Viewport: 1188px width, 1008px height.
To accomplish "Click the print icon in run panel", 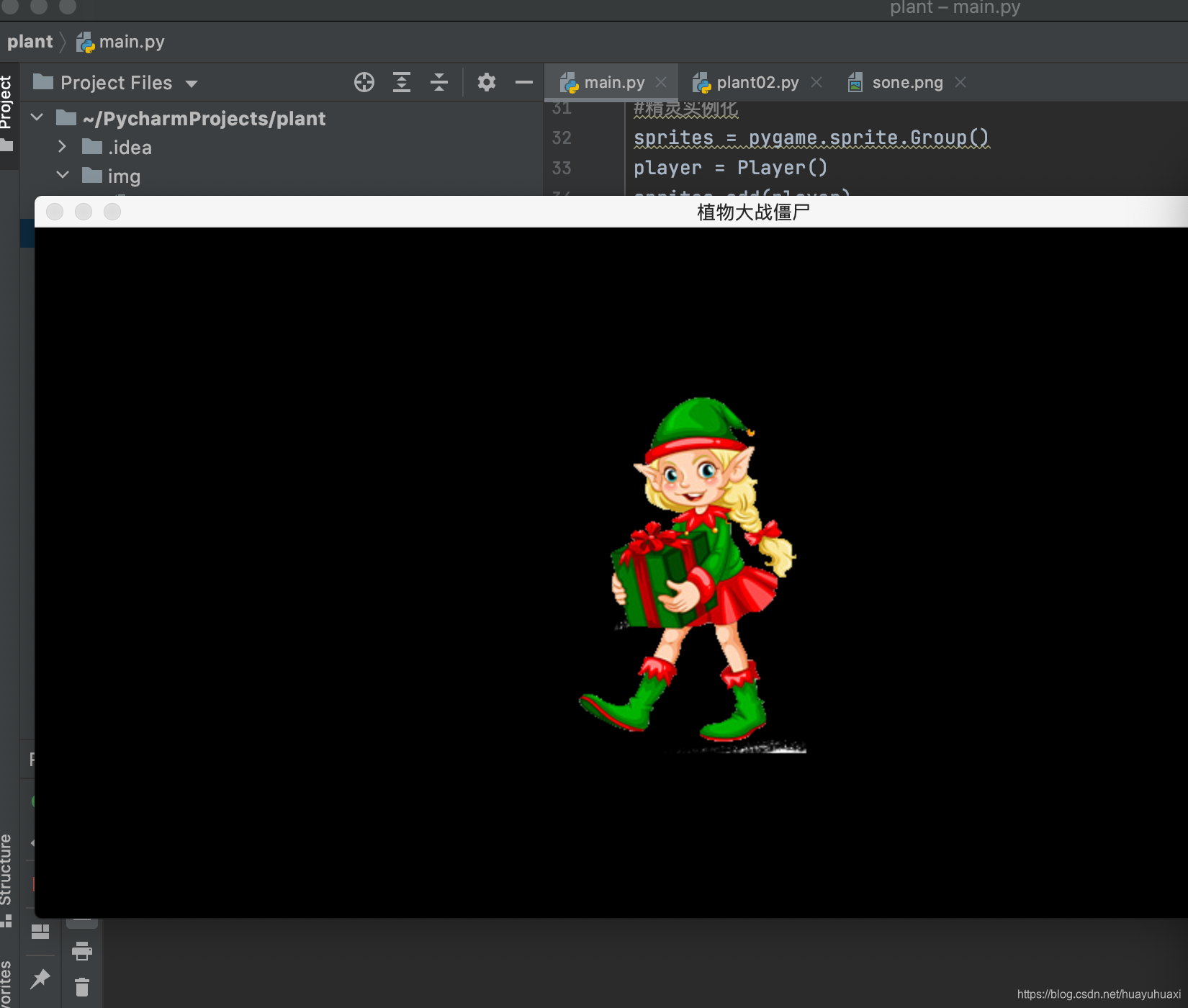I will click(x=82, y=951).
